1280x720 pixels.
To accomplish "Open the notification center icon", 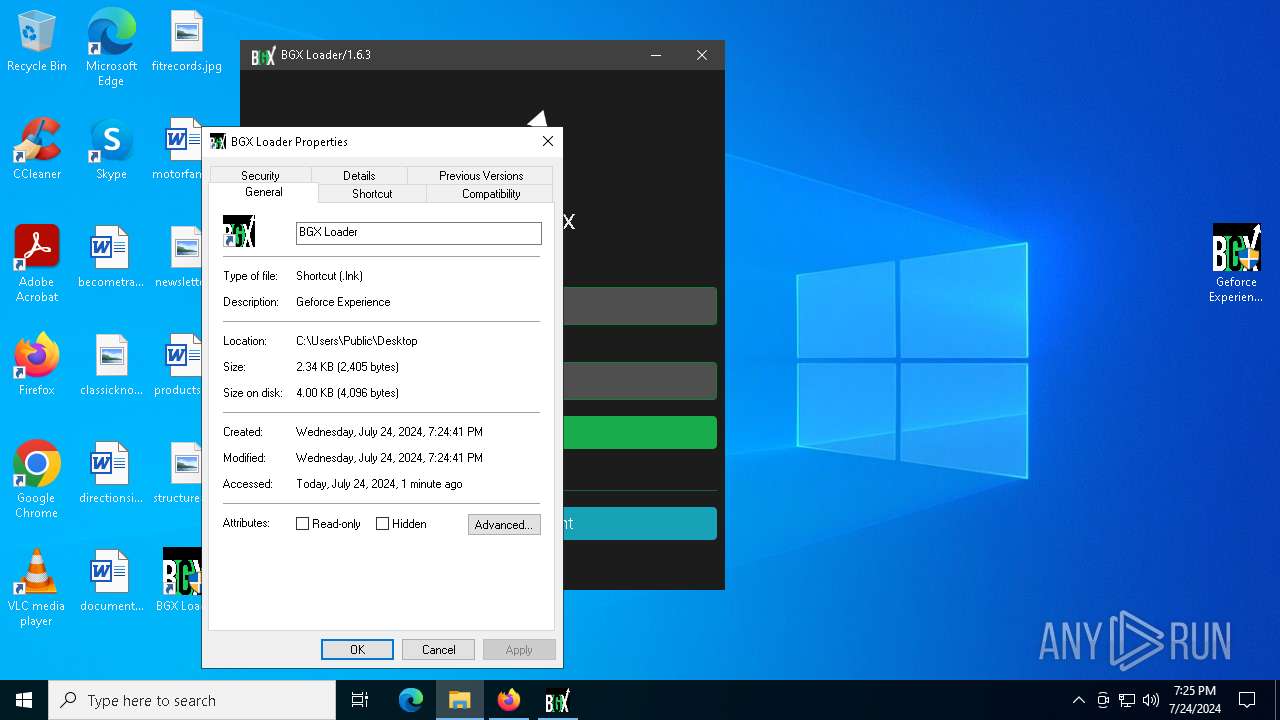I will tap(1247, 700).
